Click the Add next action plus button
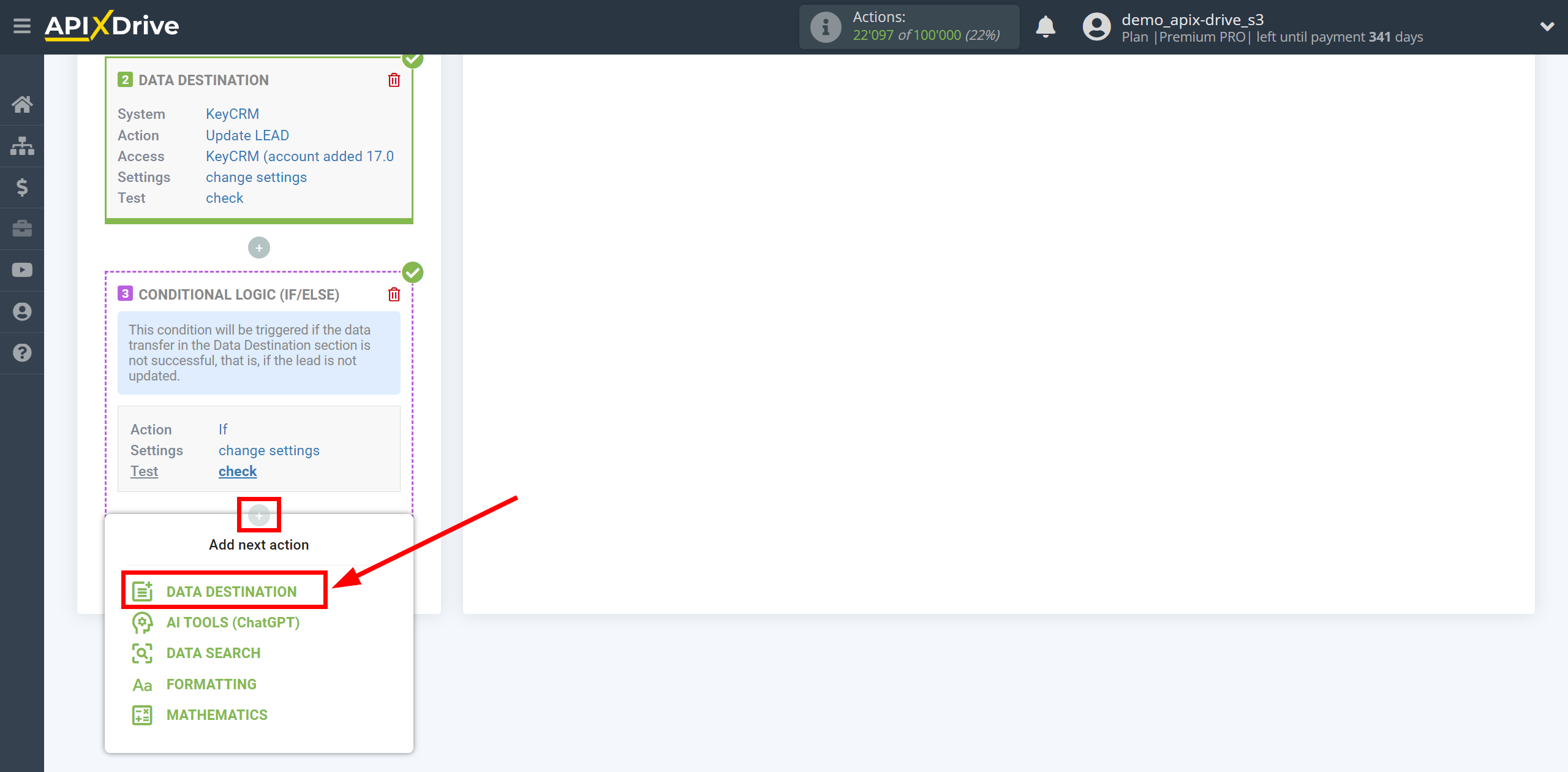Screen dimensions: 1568x772 [259, 513]
